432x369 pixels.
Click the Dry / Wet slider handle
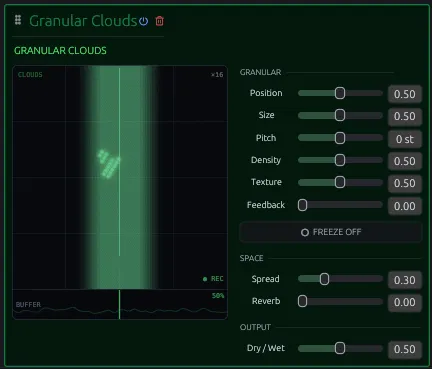pos(340,348)
